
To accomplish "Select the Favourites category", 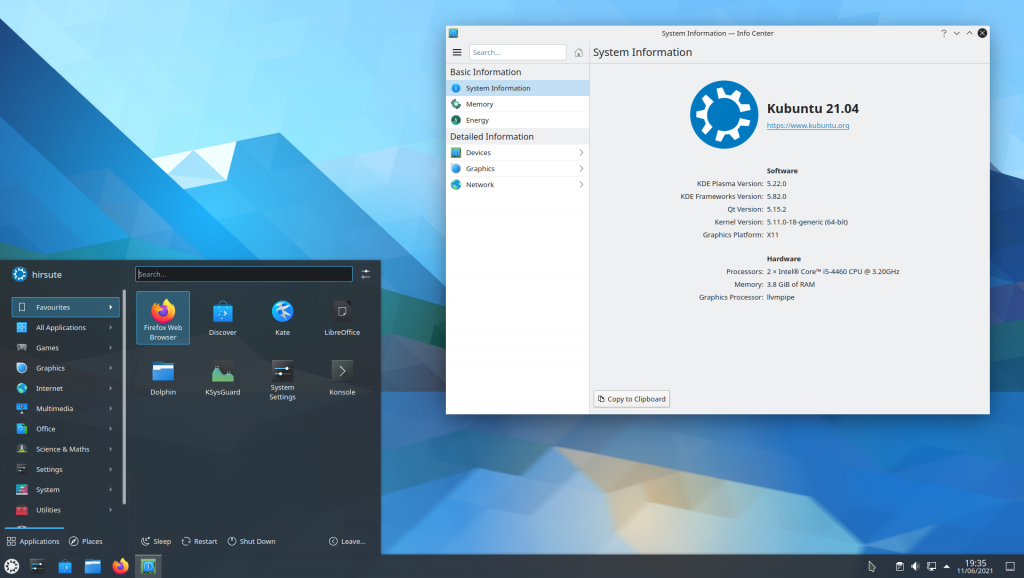I will [x=65, y=307].
